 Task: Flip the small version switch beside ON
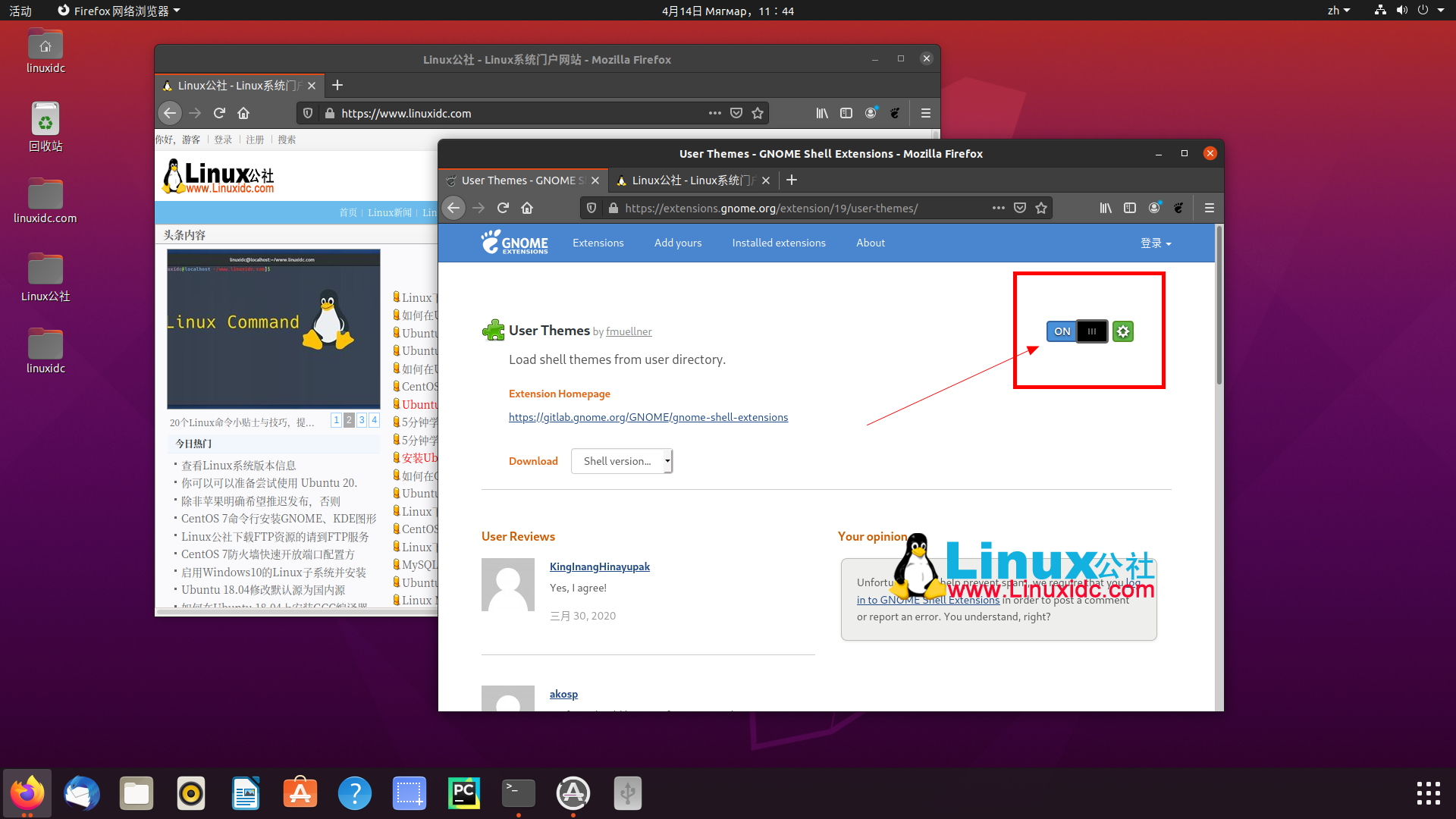[1092, 331]
